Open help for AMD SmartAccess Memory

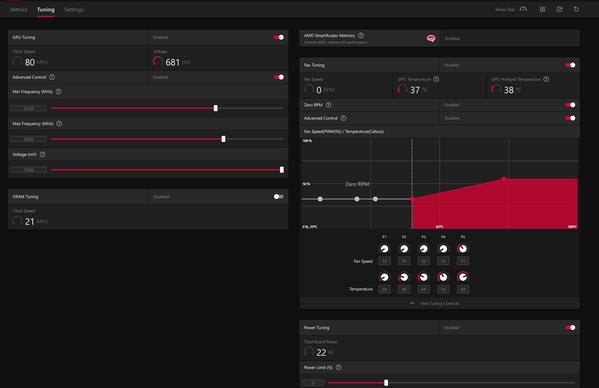pyautogui.click(x=361, y=36)
